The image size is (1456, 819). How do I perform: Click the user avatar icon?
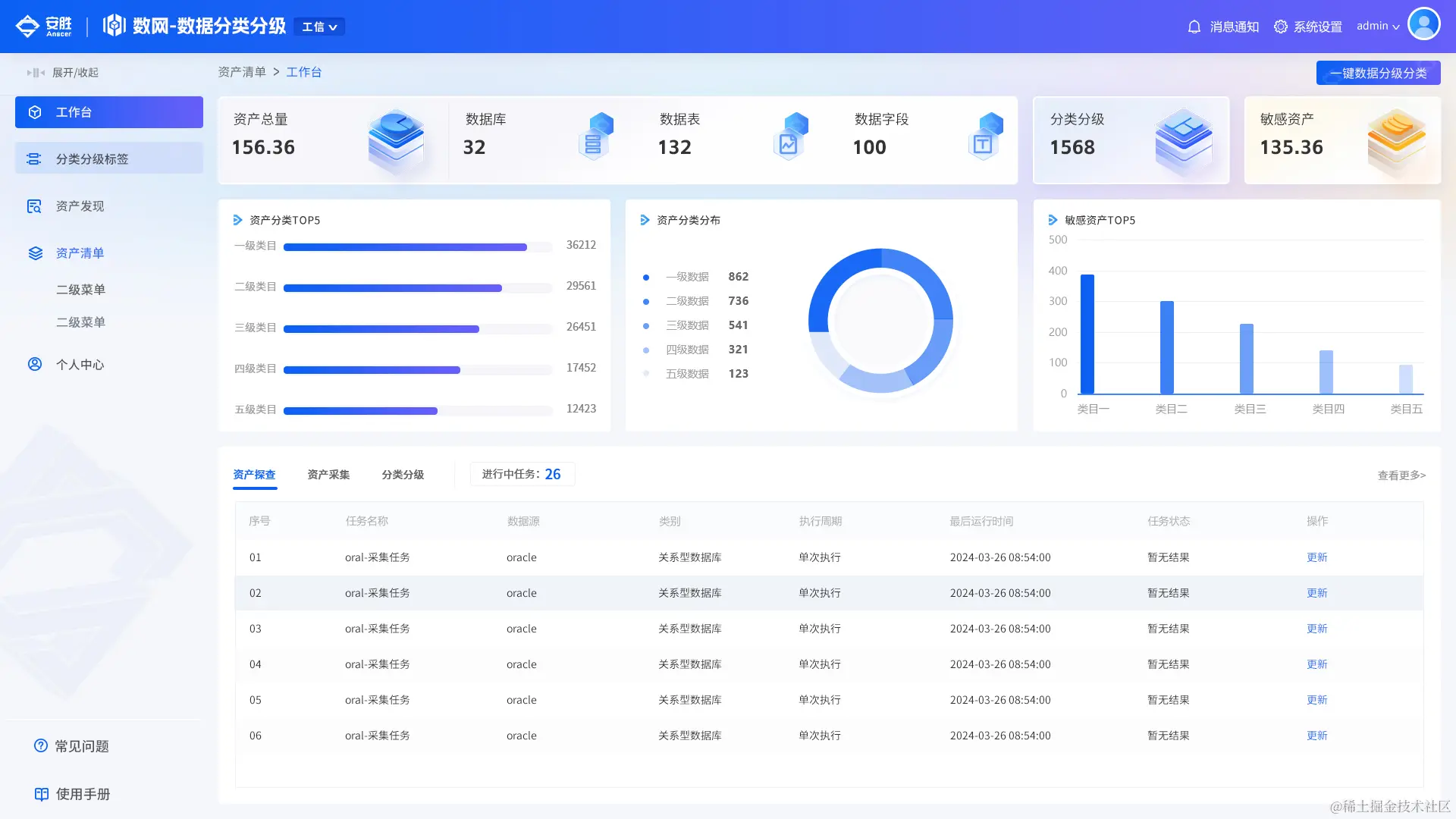(1423, 24)
